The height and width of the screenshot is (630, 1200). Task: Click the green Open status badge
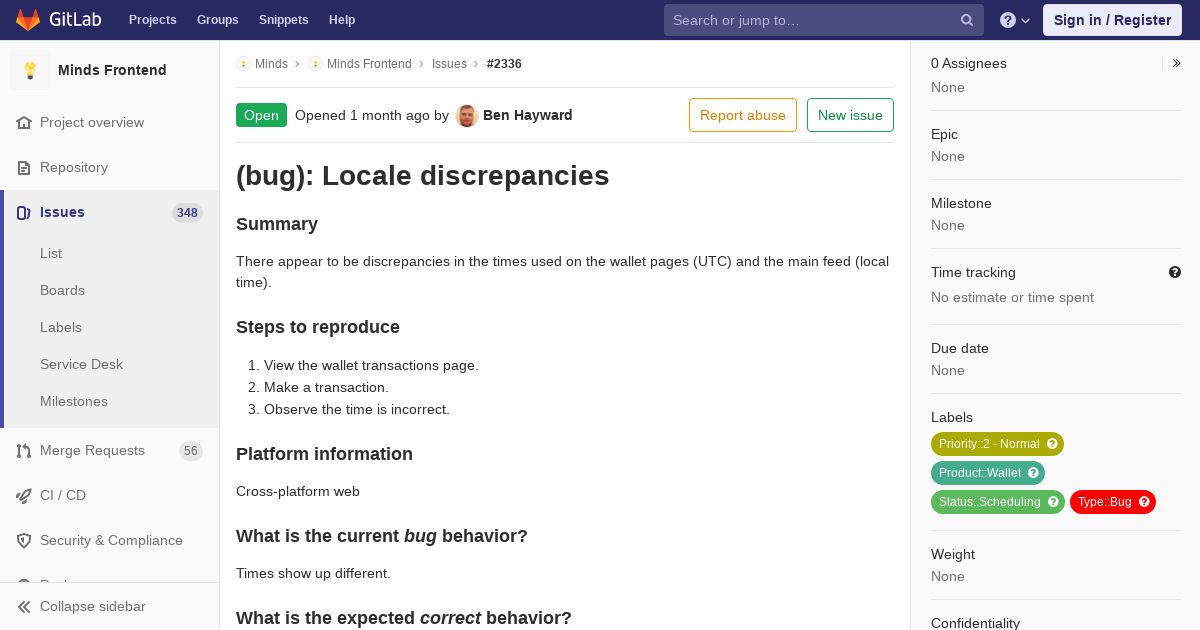[x=261, y=115]
